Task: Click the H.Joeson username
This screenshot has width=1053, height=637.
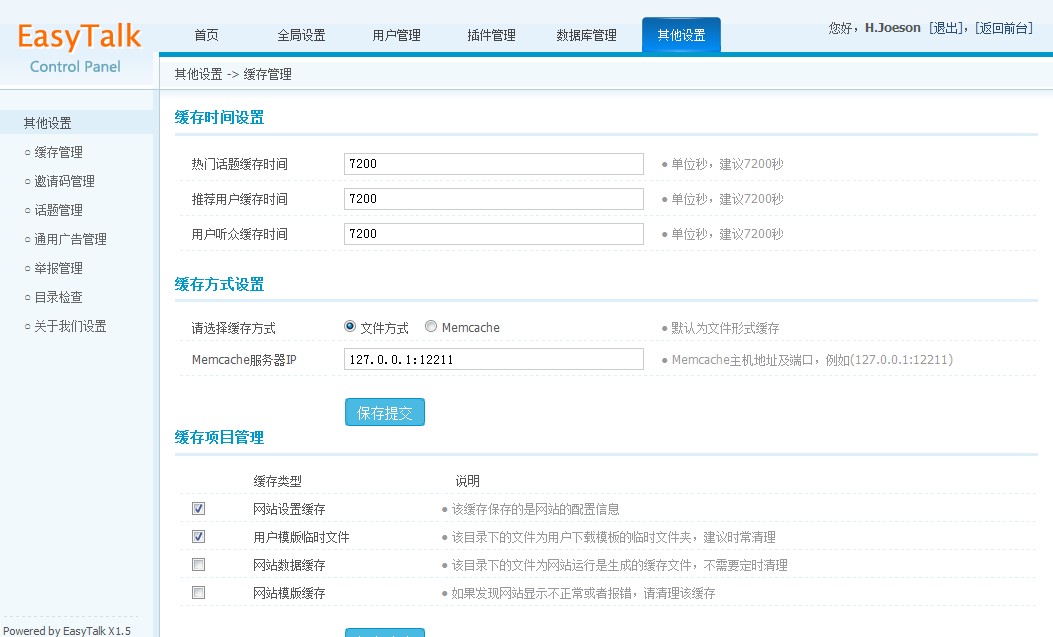Action: coord(892,28)
